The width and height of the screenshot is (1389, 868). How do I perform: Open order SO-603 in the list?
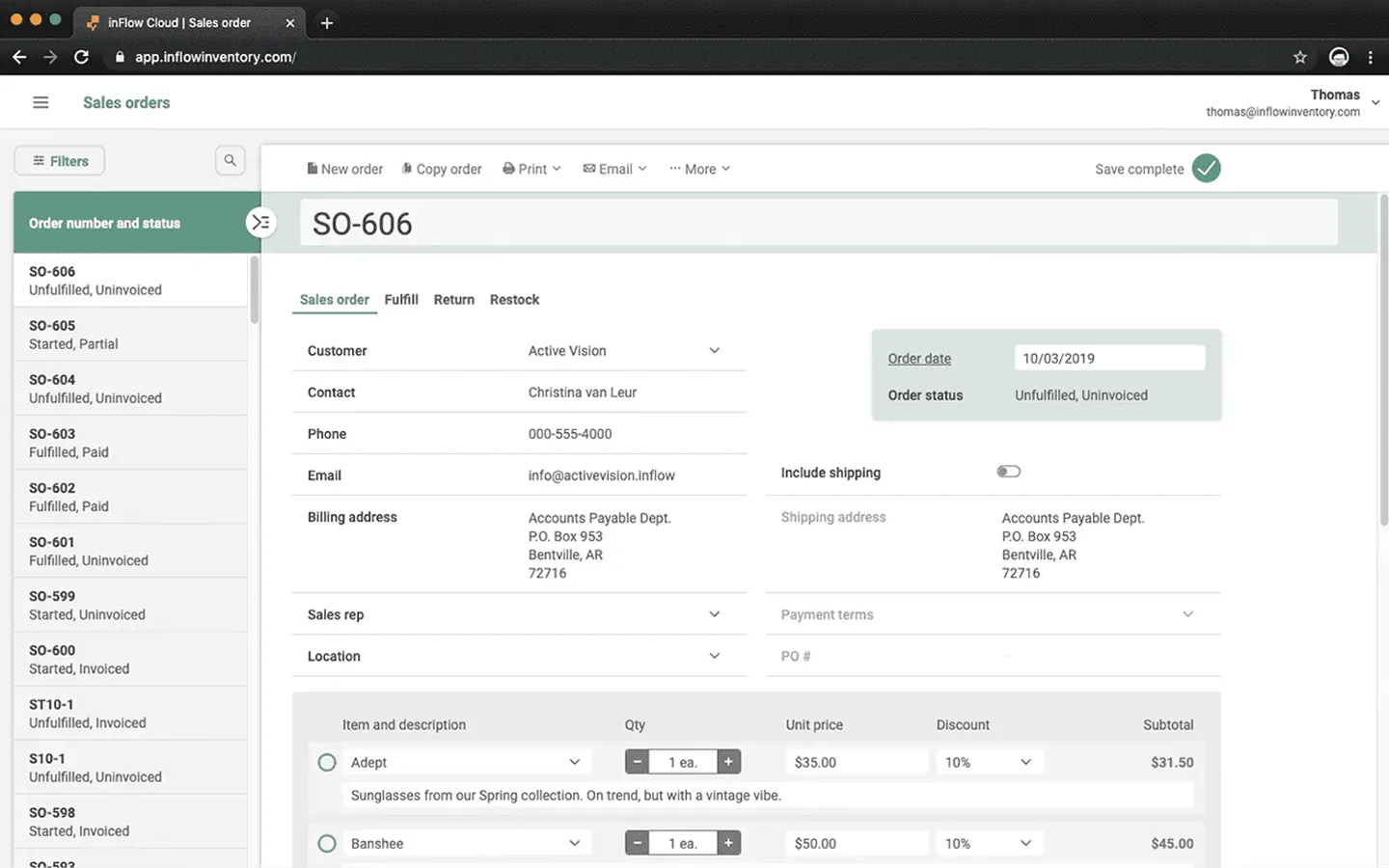[x=130, y=443]
